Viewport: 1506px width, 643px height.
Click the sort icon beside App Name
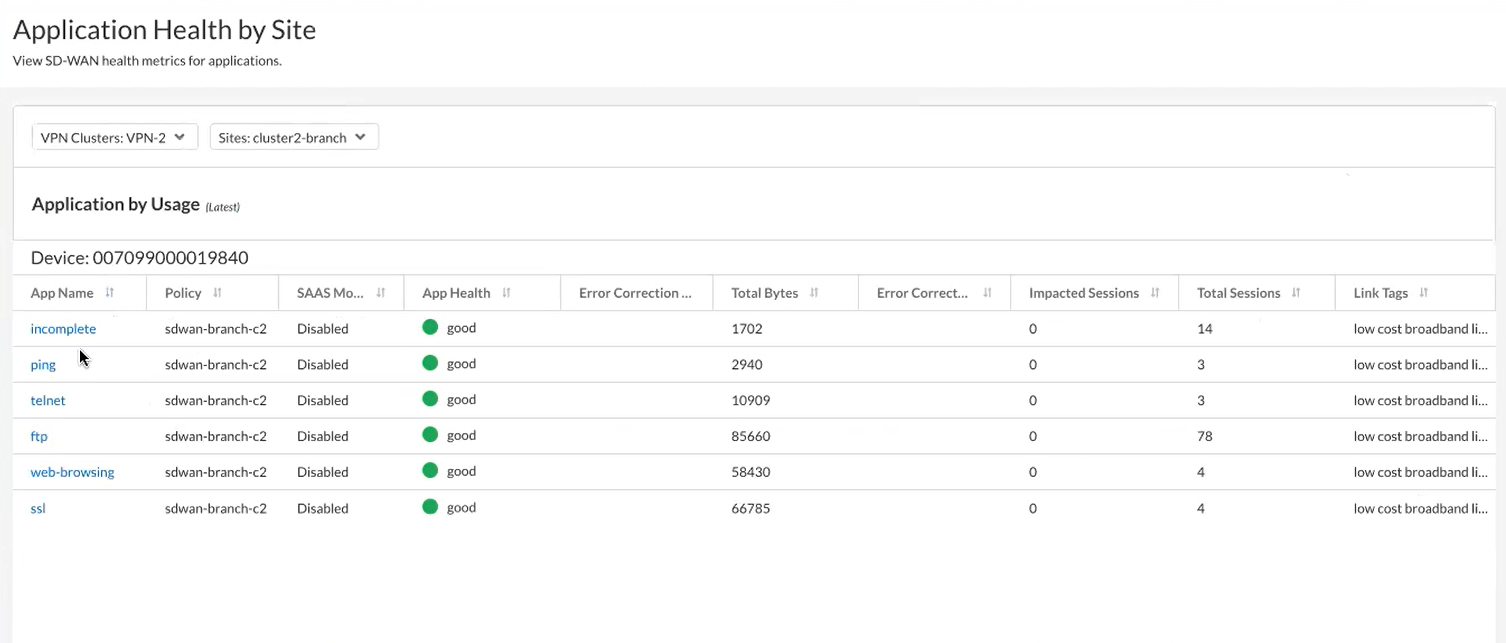click(x=110, y=293)
